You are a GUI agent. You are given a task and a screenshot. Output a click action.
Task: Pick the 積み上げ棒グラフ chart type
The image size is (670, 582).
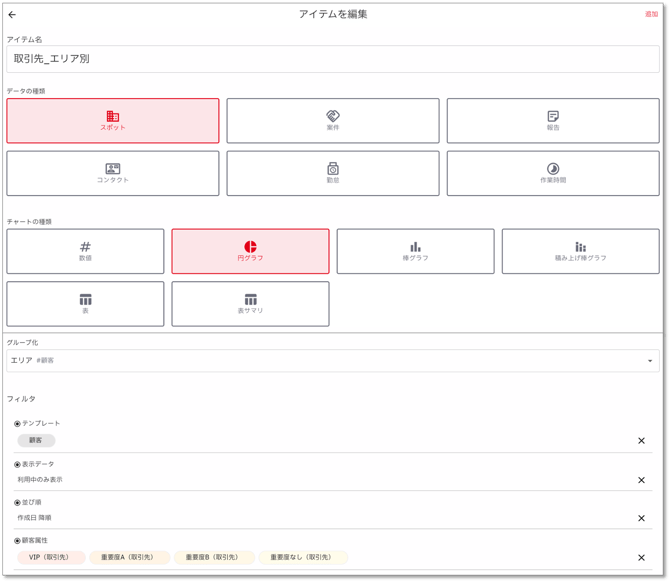580,251
